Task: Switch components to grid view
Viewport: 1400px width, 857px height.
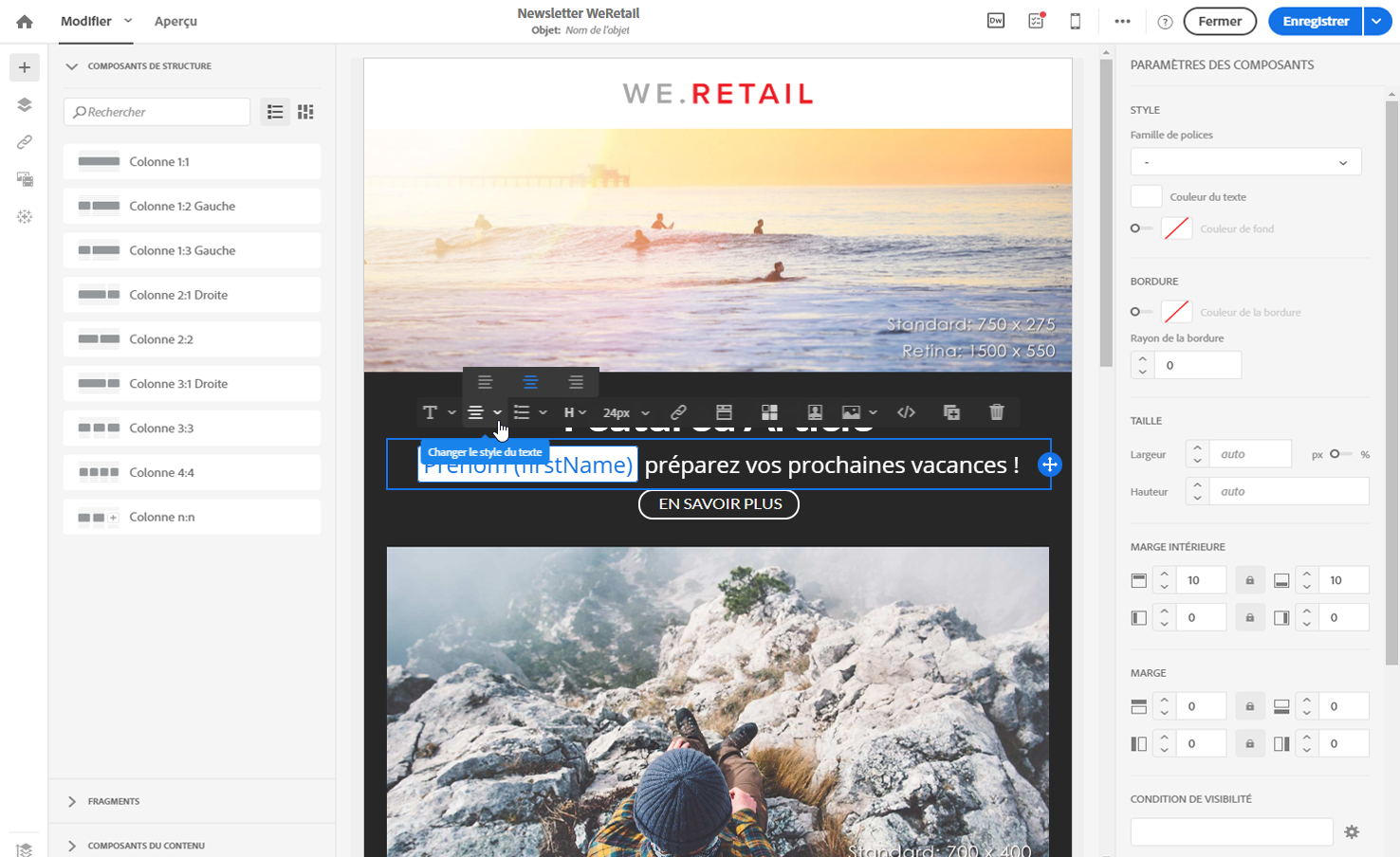Action: point(305,112)
